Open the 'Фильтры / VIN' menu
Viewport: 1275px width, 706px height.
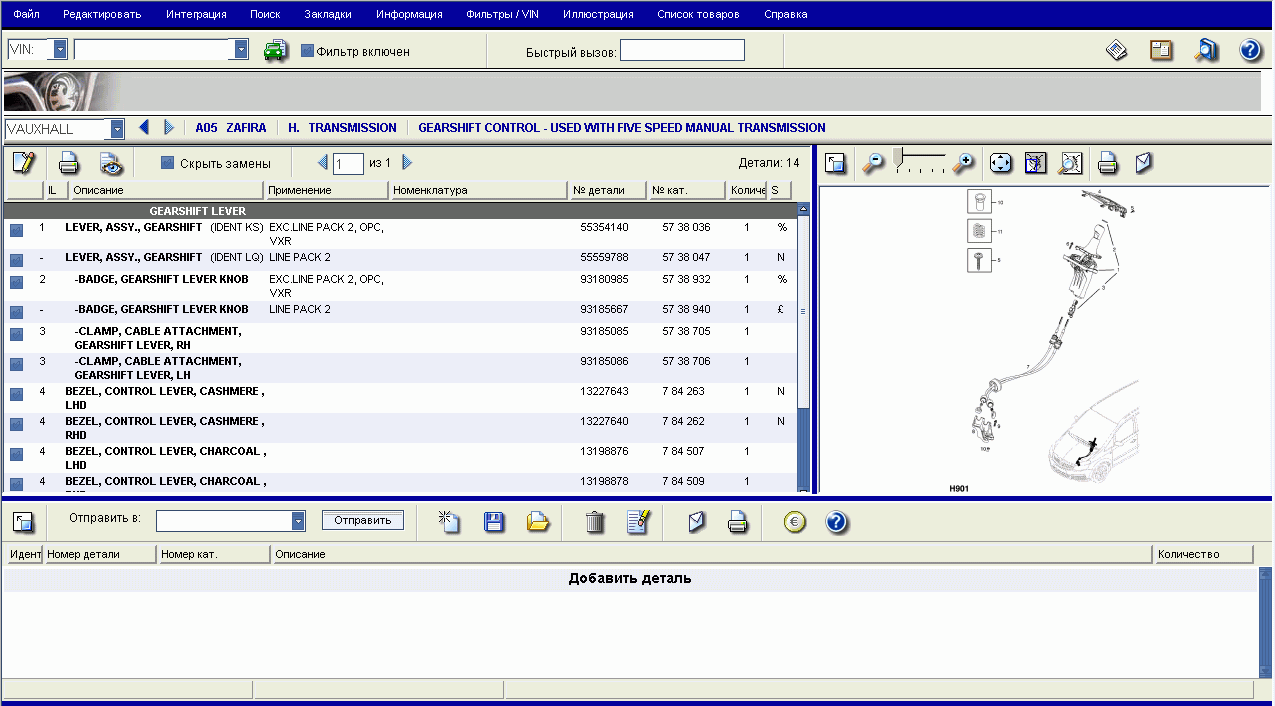click(x=502, y=14)
